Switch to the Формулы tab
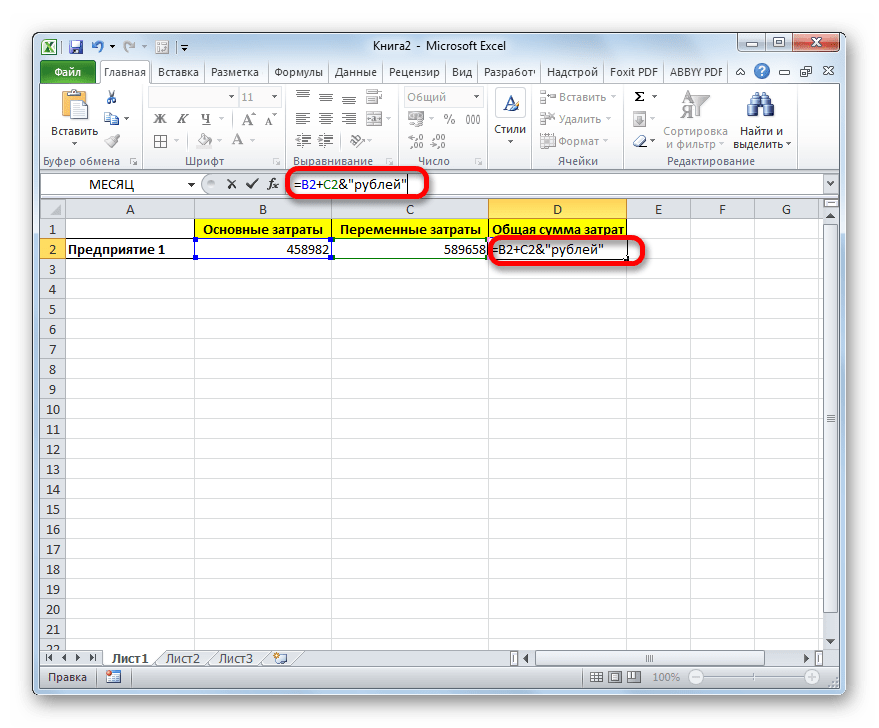879x728 pixels. 298,72
